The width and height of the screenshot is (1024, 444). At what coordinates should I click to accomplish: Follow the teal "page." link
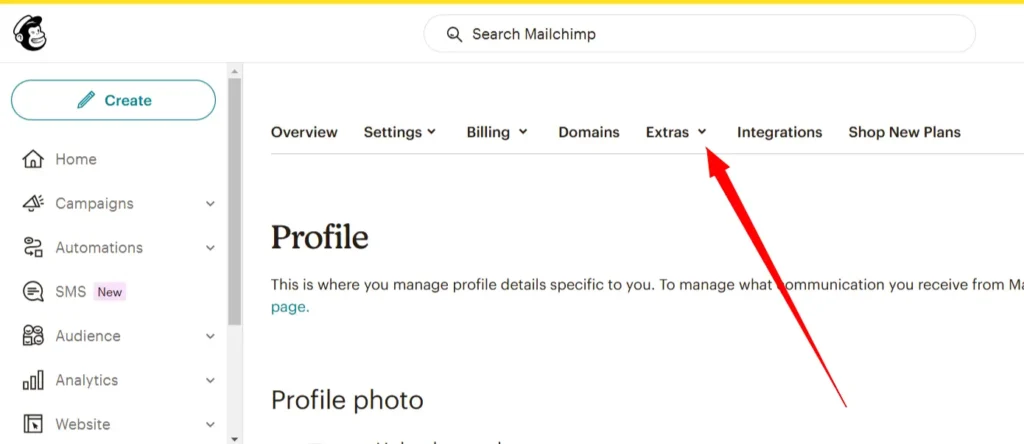290,307
